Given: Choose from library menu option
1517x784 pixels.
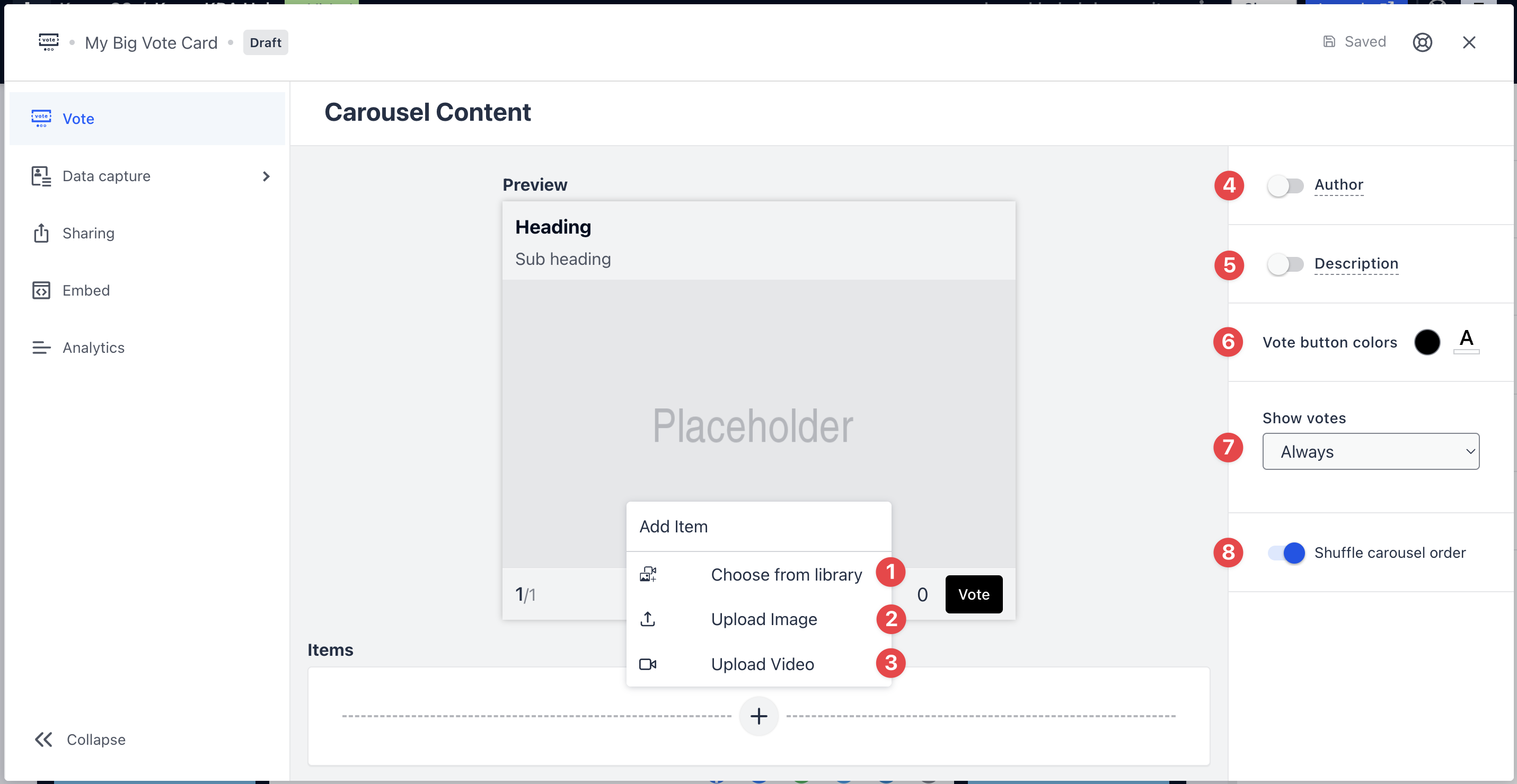Looking at the screenshot, I should tap(786, 574).
